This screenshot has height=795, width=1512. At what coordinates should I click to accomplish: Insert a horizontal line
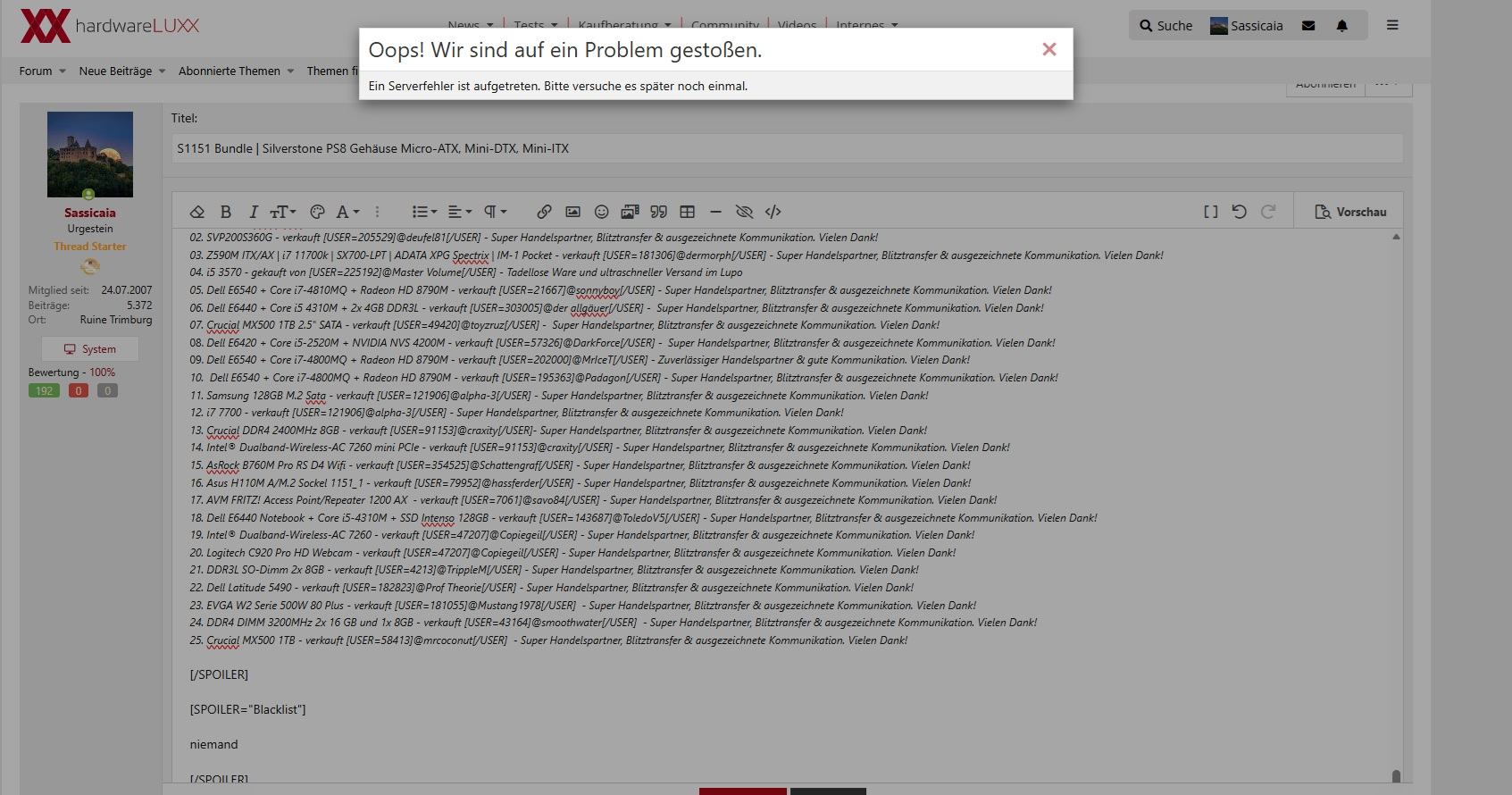pos(715,212)
